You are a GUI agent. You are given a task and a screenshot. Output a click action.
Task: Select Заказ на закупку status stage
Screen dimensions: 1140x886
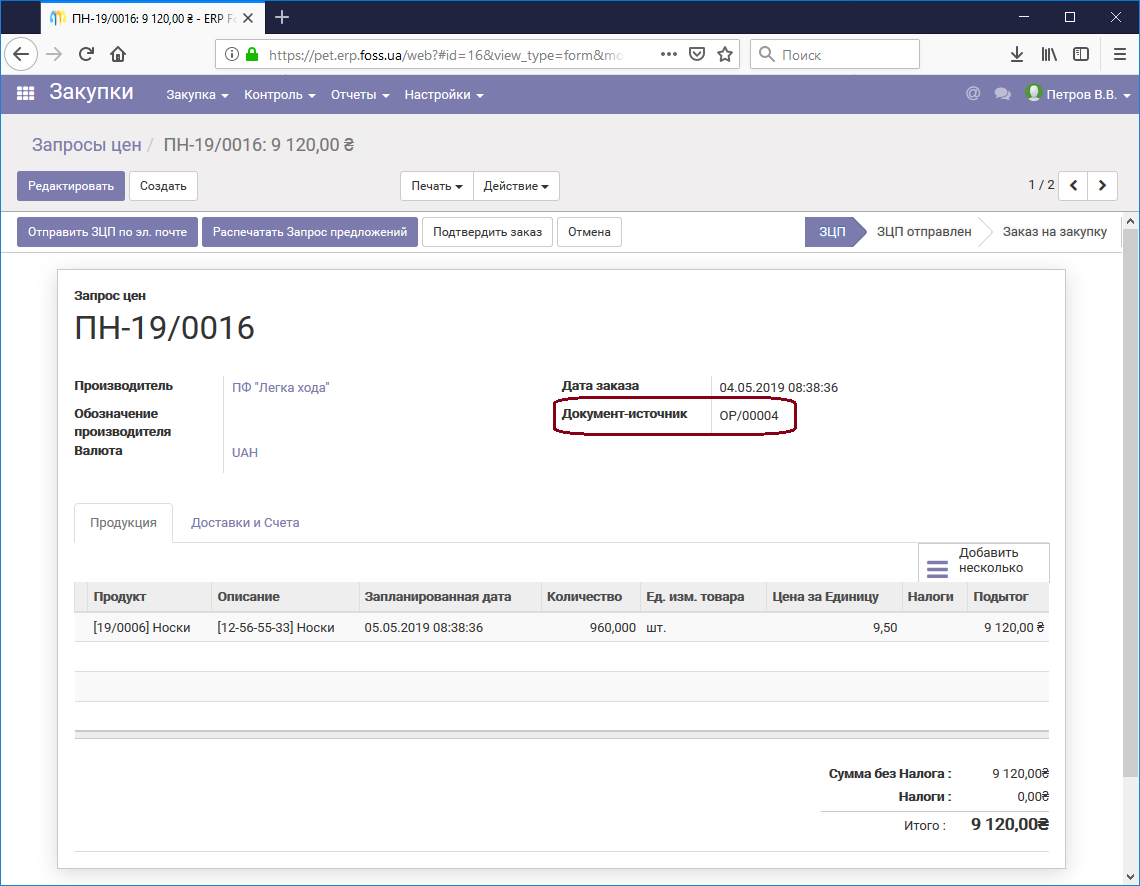tap(1054, 231)
